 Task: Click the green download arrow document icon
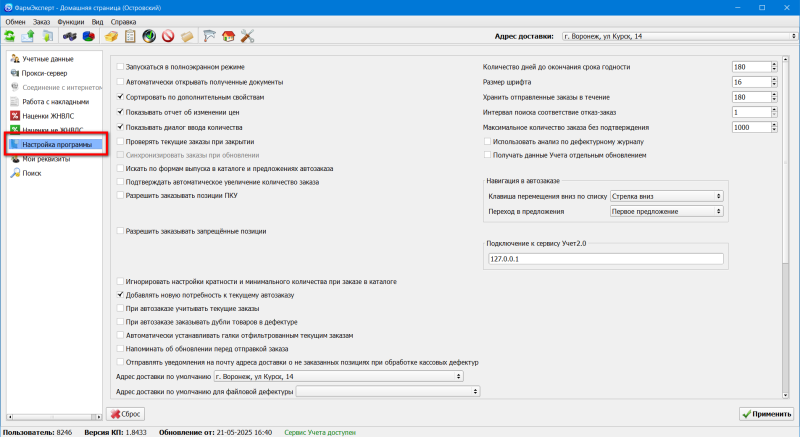(x=47, y=37)
